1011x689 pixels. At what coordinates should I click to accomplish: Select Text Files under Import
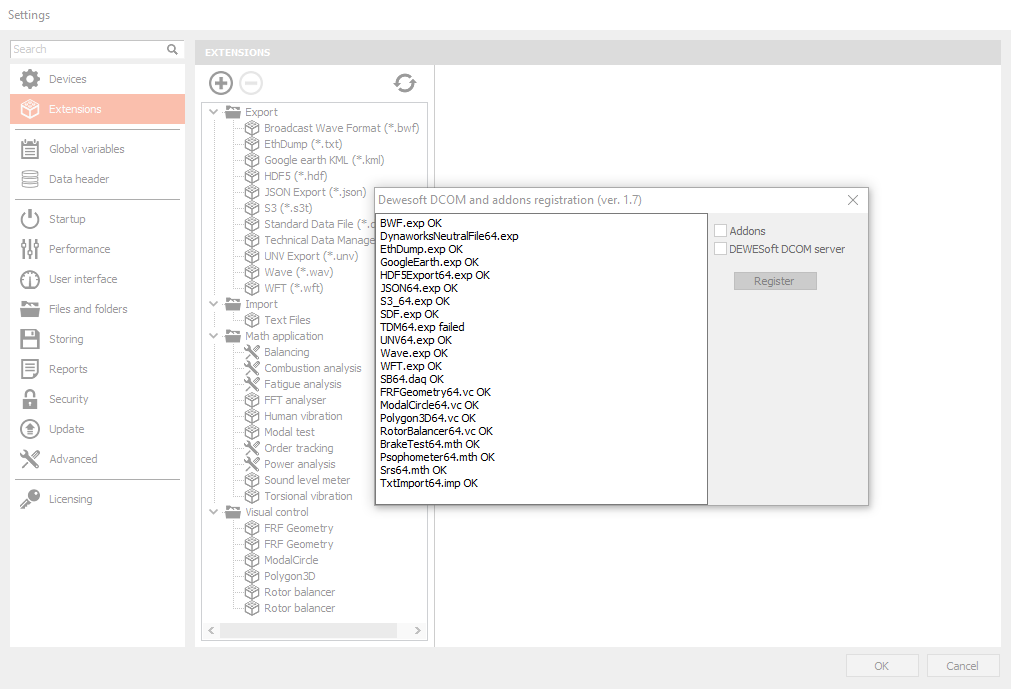[x=287, y=320]
